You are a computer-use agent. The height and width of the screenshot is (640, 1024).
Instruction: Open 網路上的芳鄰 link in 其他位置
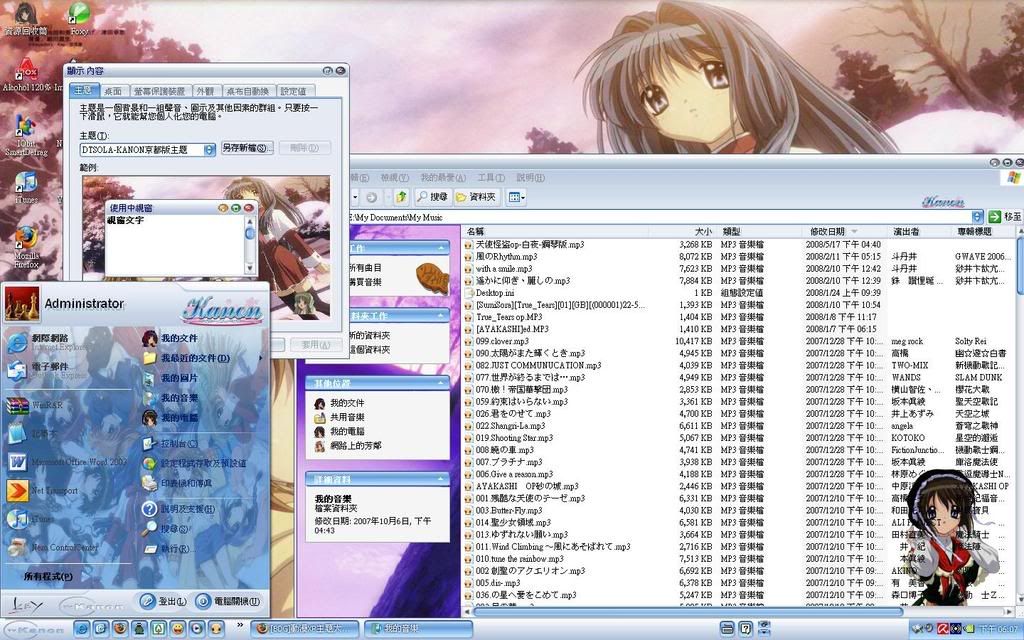355,445
